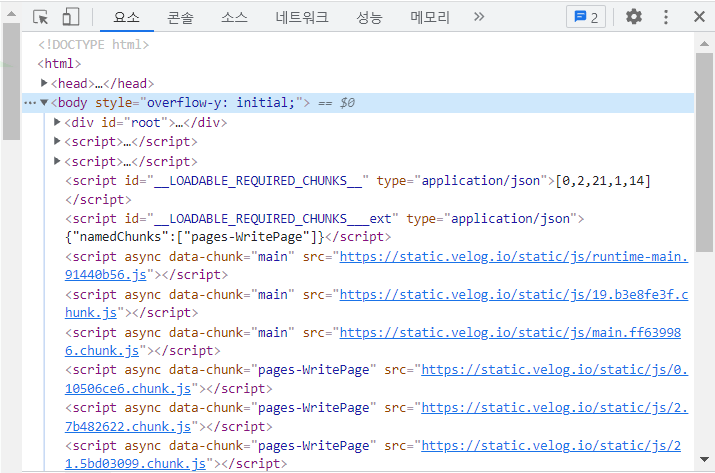
Task: Open DevTools settings gear
Action: (634, 17)
